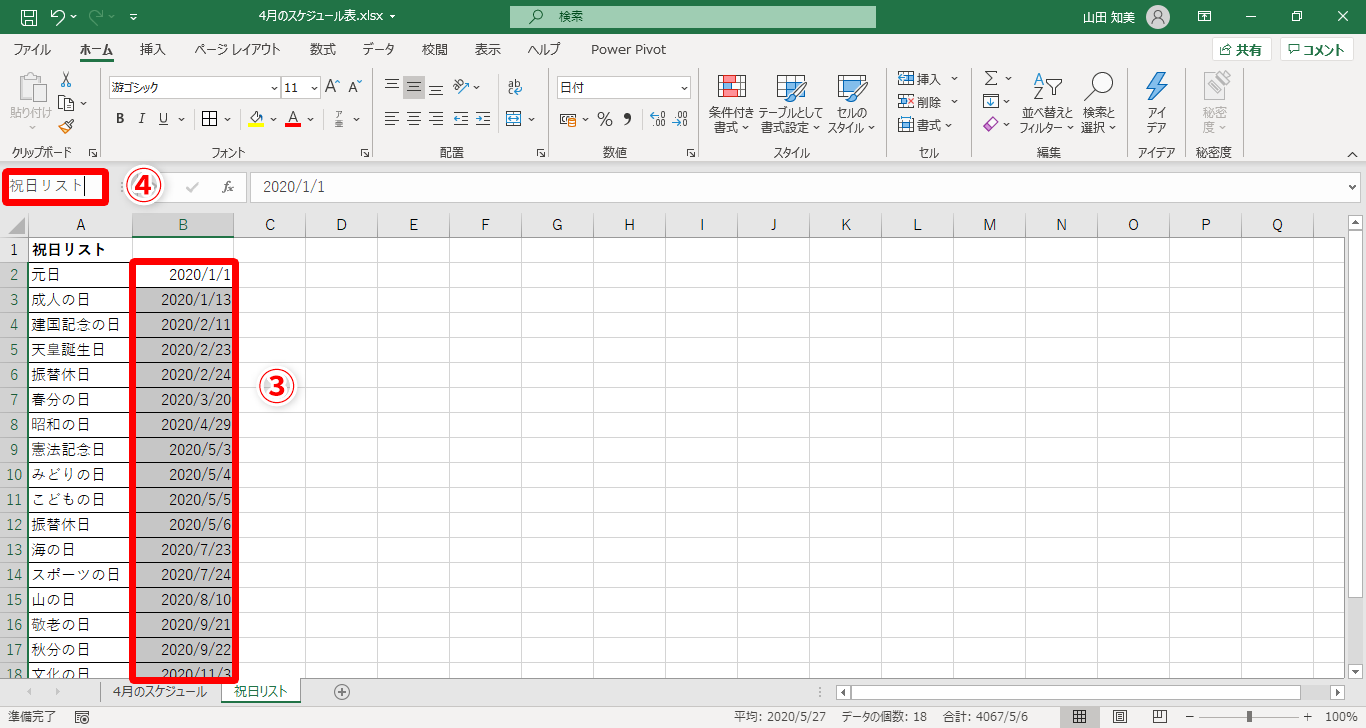Open セルのスタイル gallery

click(851, 104)
